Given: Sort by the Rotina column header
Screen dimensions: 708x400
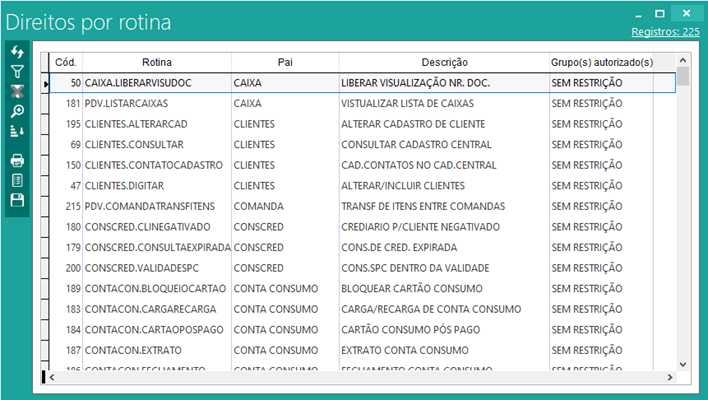Looking at the screenshot, I should (156, 62).
